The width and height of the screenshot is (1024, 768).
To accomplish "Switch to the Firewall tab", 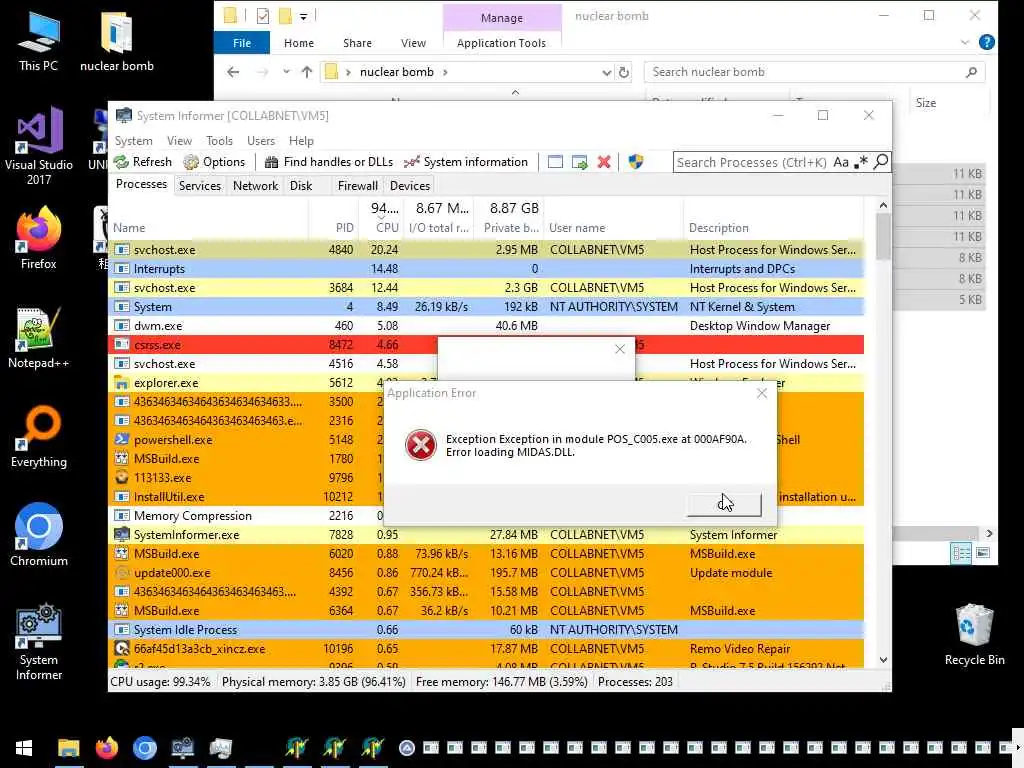I will tap(357, 186).
